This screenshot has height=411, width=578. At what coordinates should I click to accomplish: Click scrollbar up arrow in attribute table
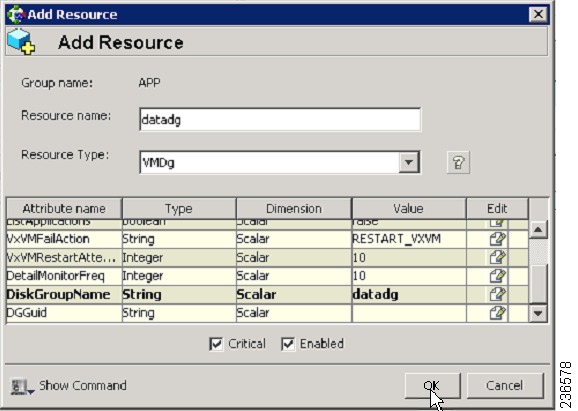click(x=538, y=230)
